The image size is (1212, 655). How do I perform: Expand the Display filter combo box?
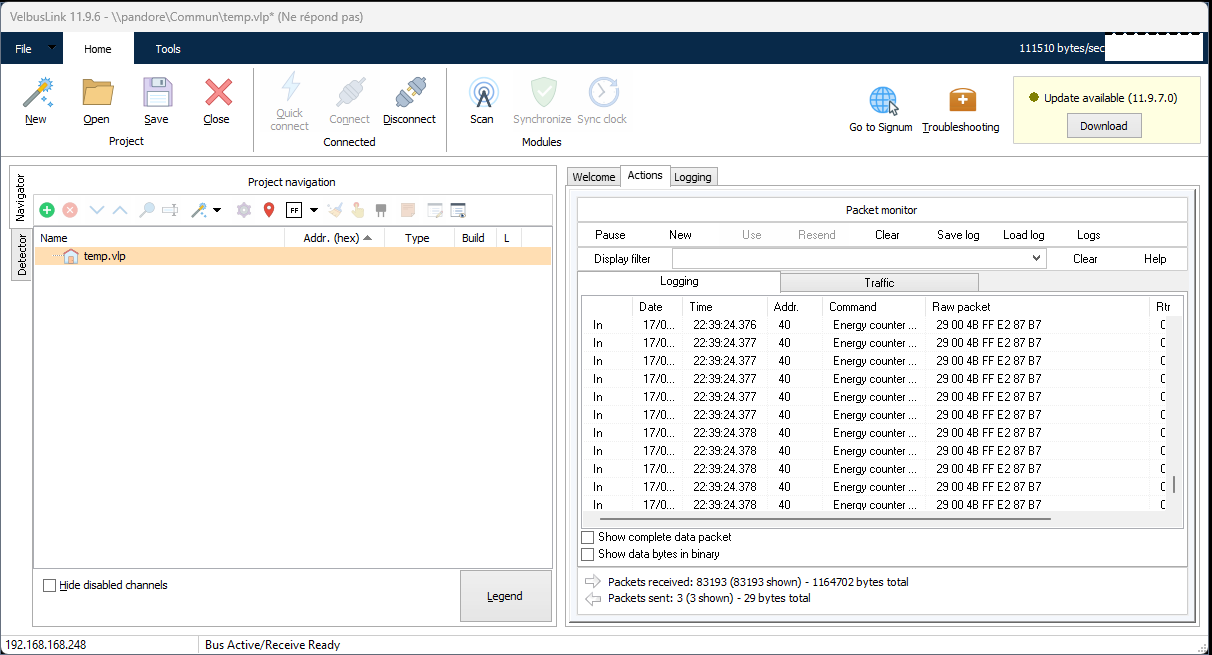coord(1036,259)
